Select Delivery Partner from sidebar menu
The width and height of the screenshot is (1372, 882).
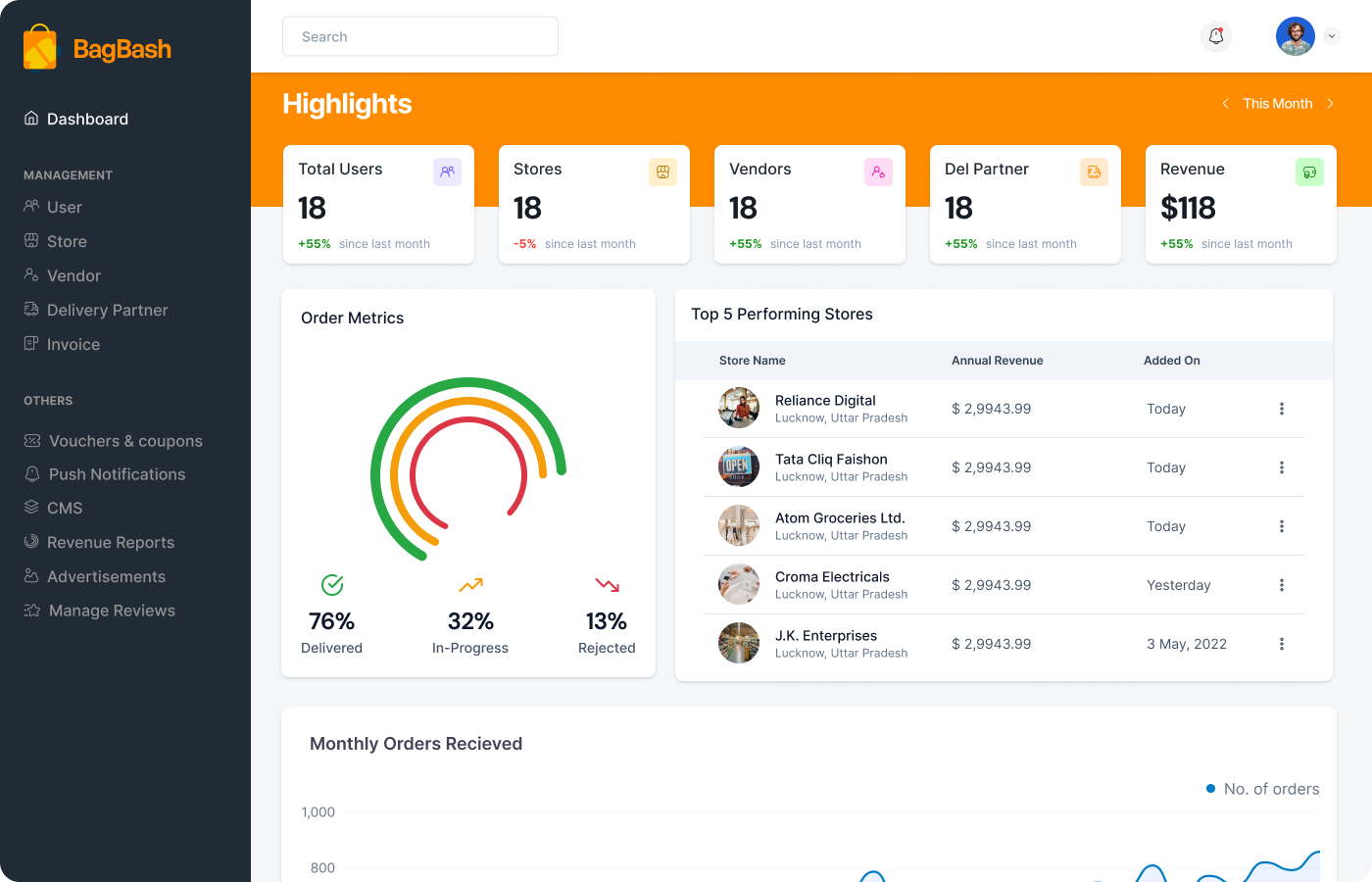click(107, 310)
